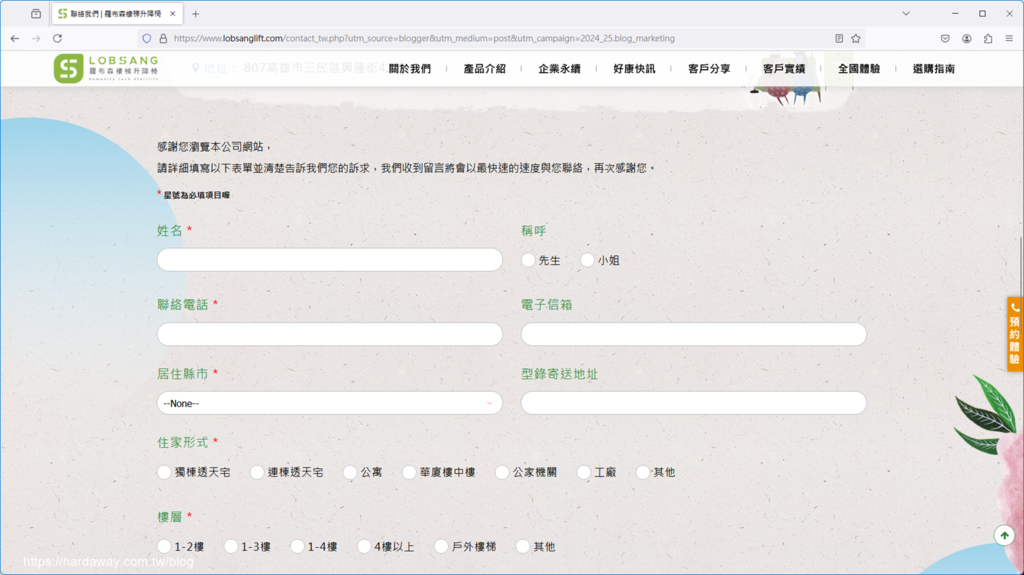
Task: Open the Pocket save icon
Action: 945,39
